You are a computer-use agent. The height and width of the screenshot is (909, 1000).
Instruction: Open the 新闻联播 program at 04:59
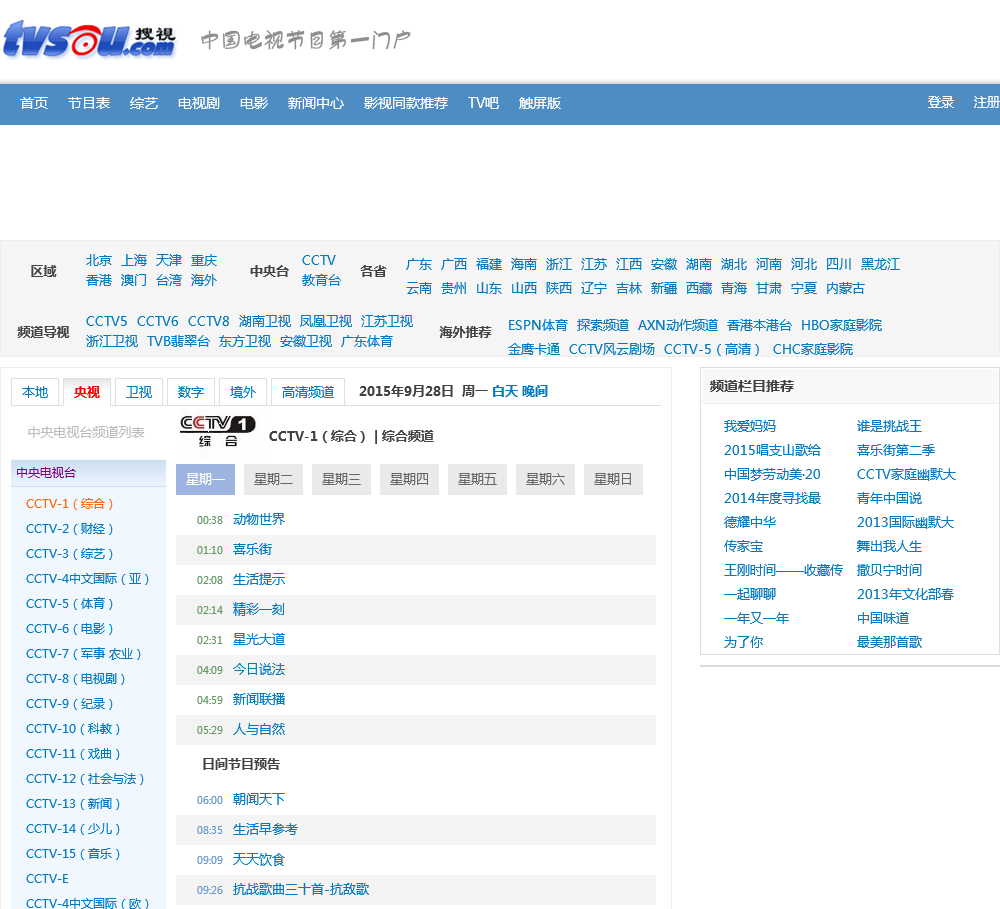pyautogui.click(x=259, y=699)
